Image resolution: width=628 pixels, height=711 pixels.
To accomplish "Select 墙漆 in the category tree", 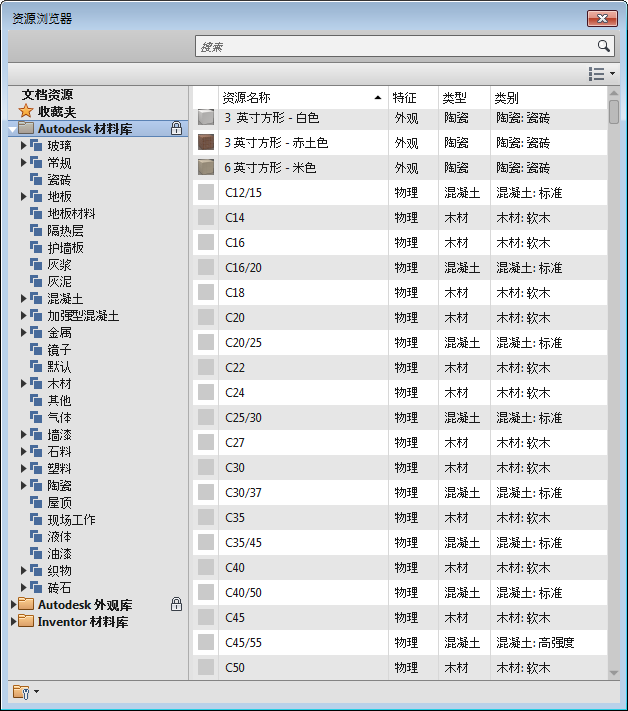I will [59, 434].
